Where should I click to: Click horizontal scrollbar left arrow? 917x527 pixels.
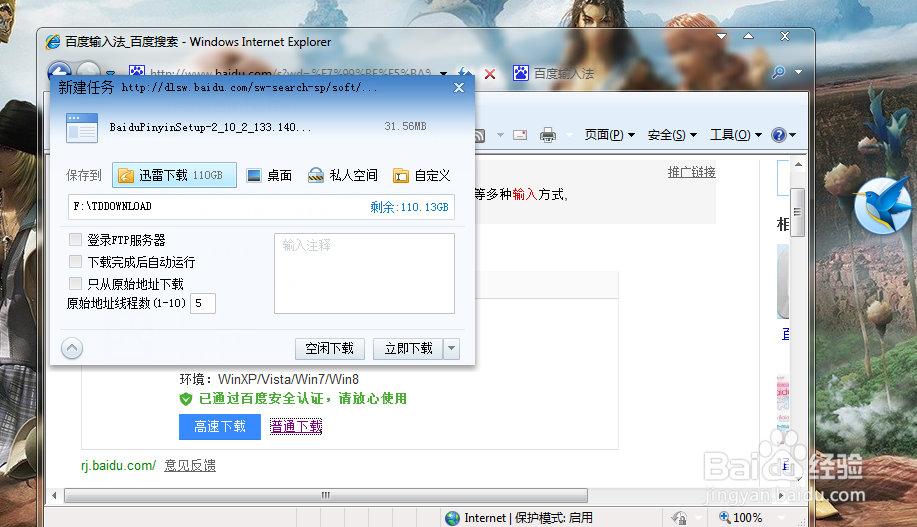pyautogui.click(x=54, y=495)
